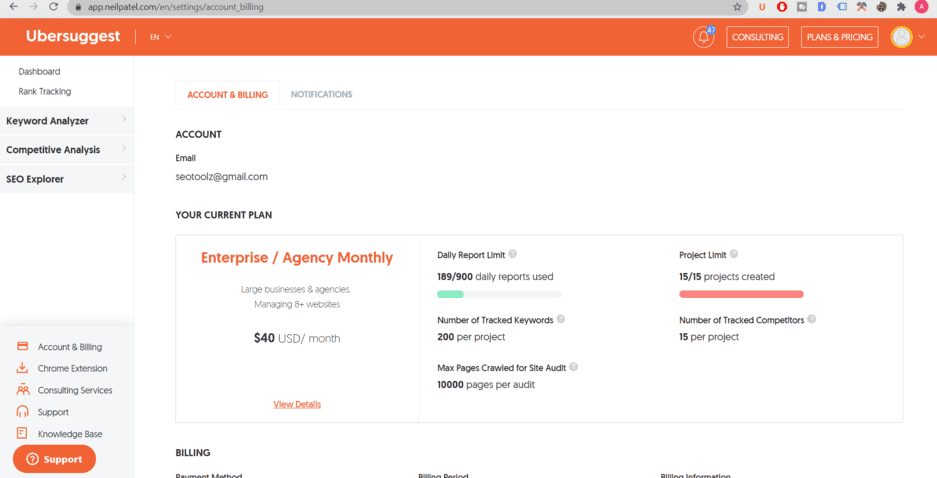
Task: Click the Account & Billing card icon
Action: 23,346
